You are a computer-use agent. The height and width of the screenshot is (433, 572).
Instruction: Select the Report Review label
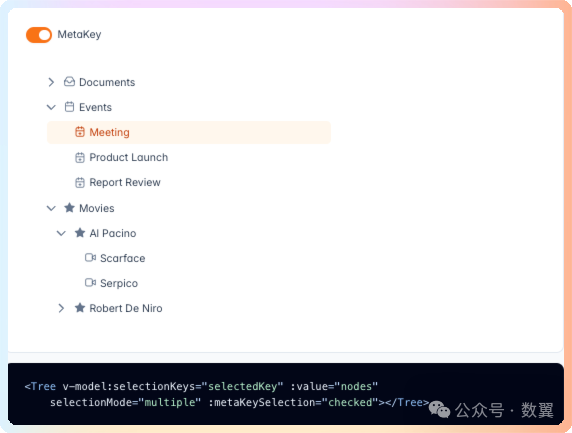pyautogui.click(x=125, y=182)
